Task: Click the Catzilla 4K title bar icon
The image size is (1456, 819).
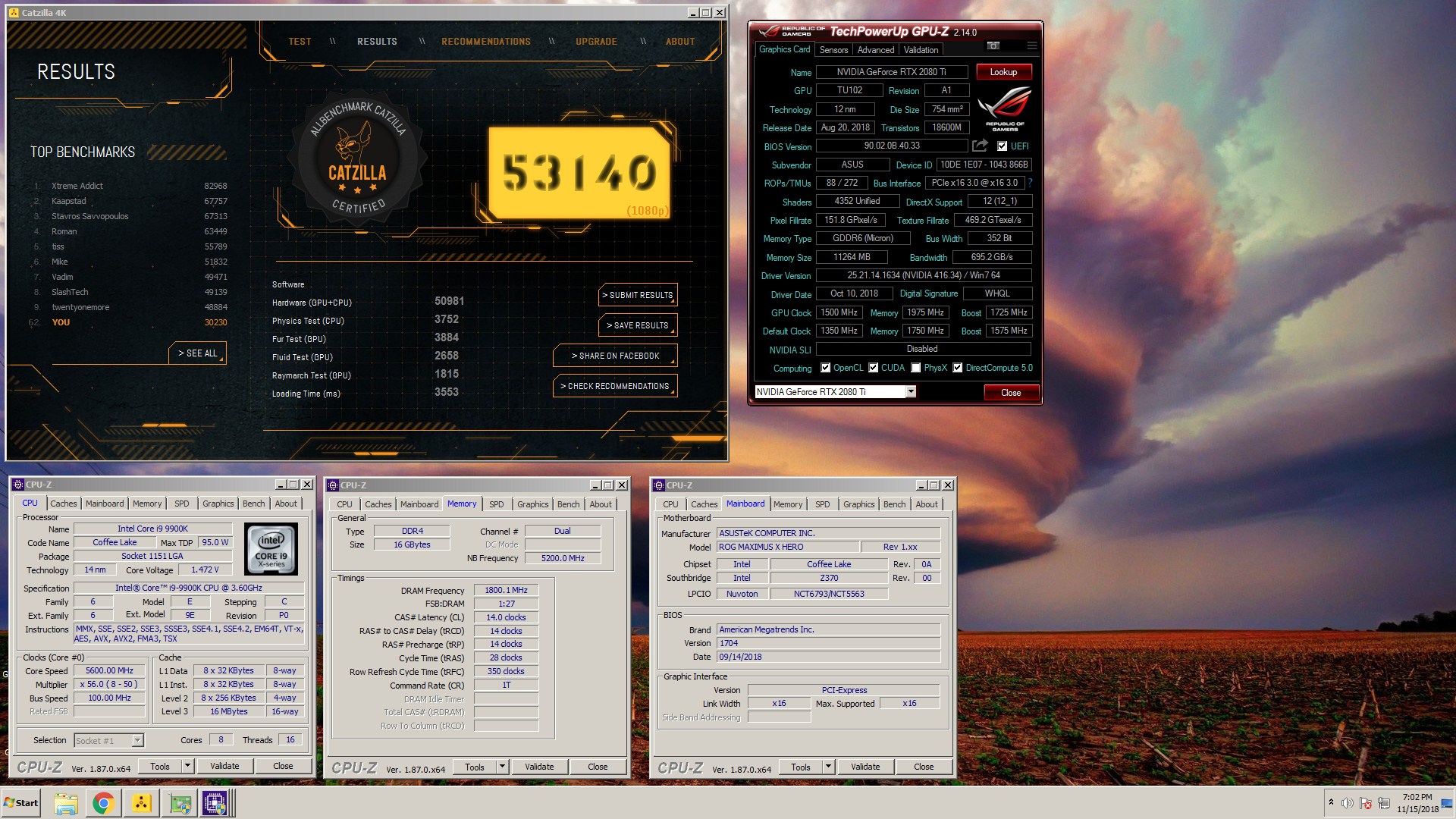Action: pyautogui.click(x=14, y=13)
